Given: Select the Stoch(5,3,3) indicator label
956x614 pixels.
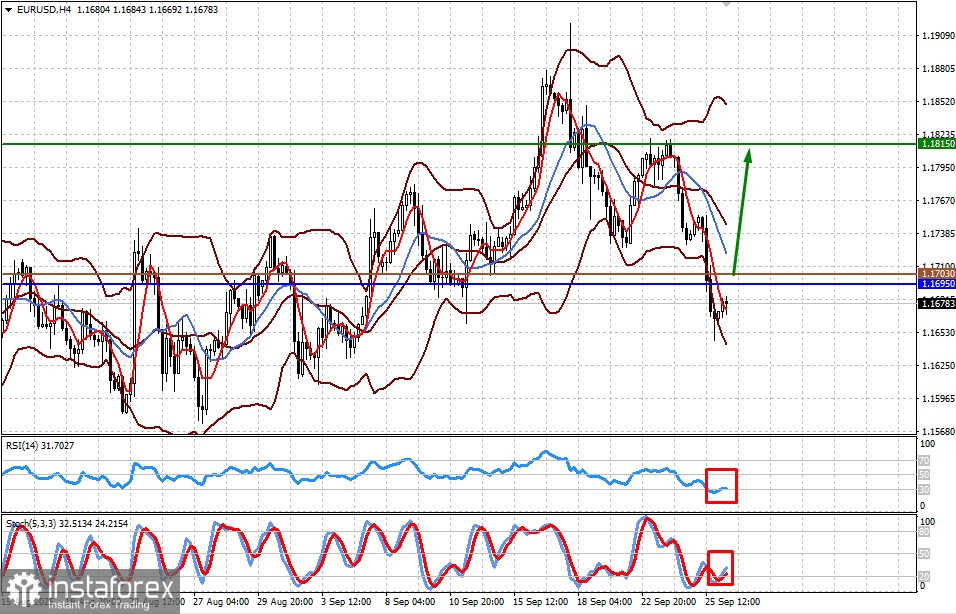Looking at the screenshot, I should (67, 524).
